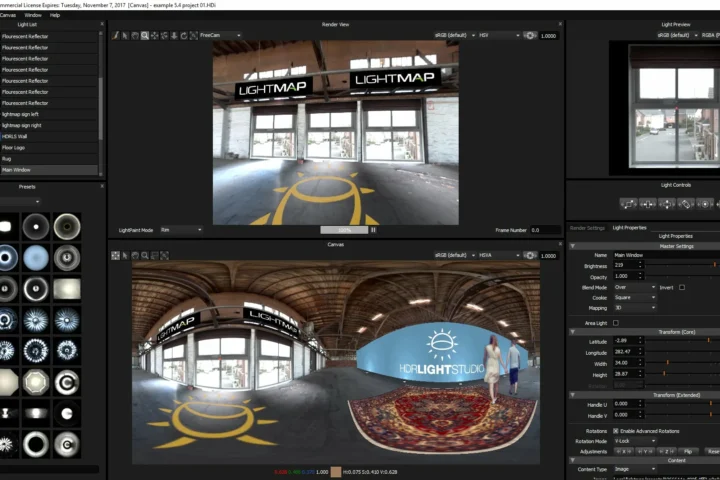The image size is (720, 480).
Task: Click the first Light Controls button with diagonal arrow
Action: tap(628, 204)
